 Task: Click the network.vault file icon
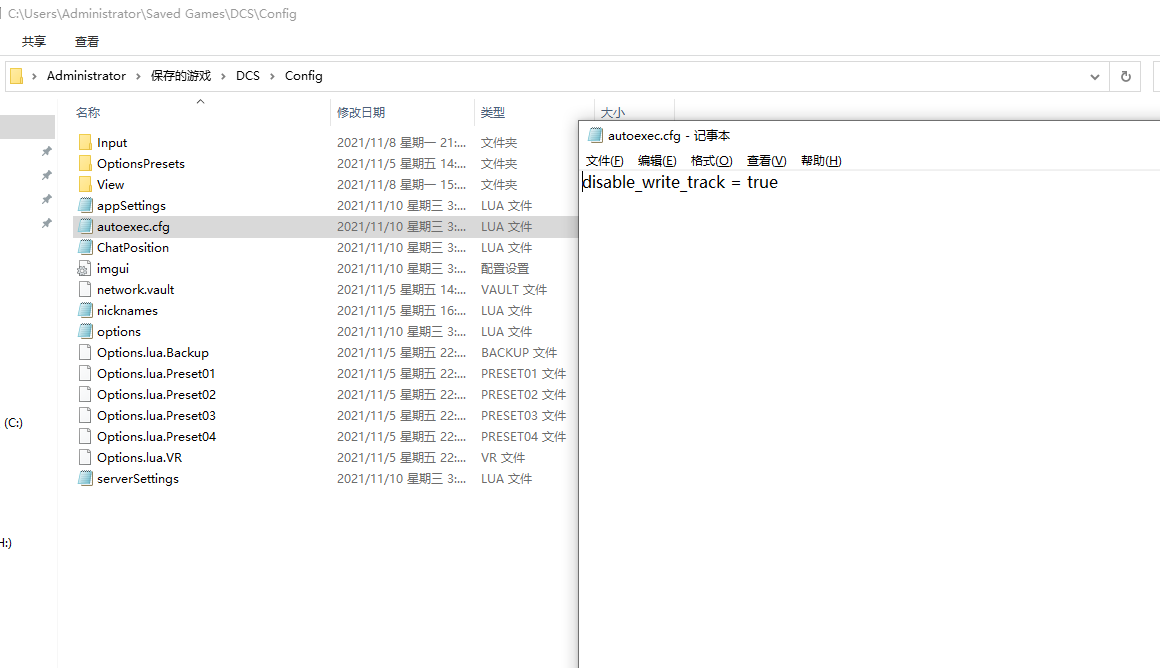pyautogui.click(x=85, y=289)
